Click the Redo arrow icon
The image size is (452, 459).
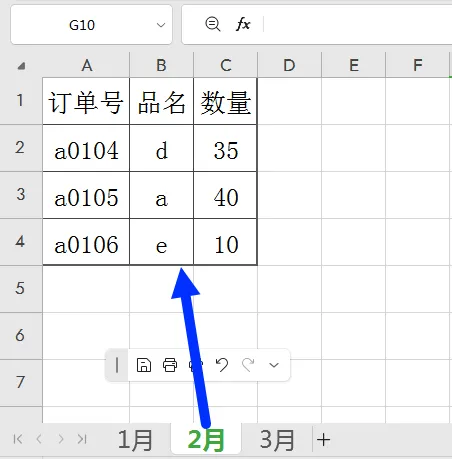pos(248,365)
